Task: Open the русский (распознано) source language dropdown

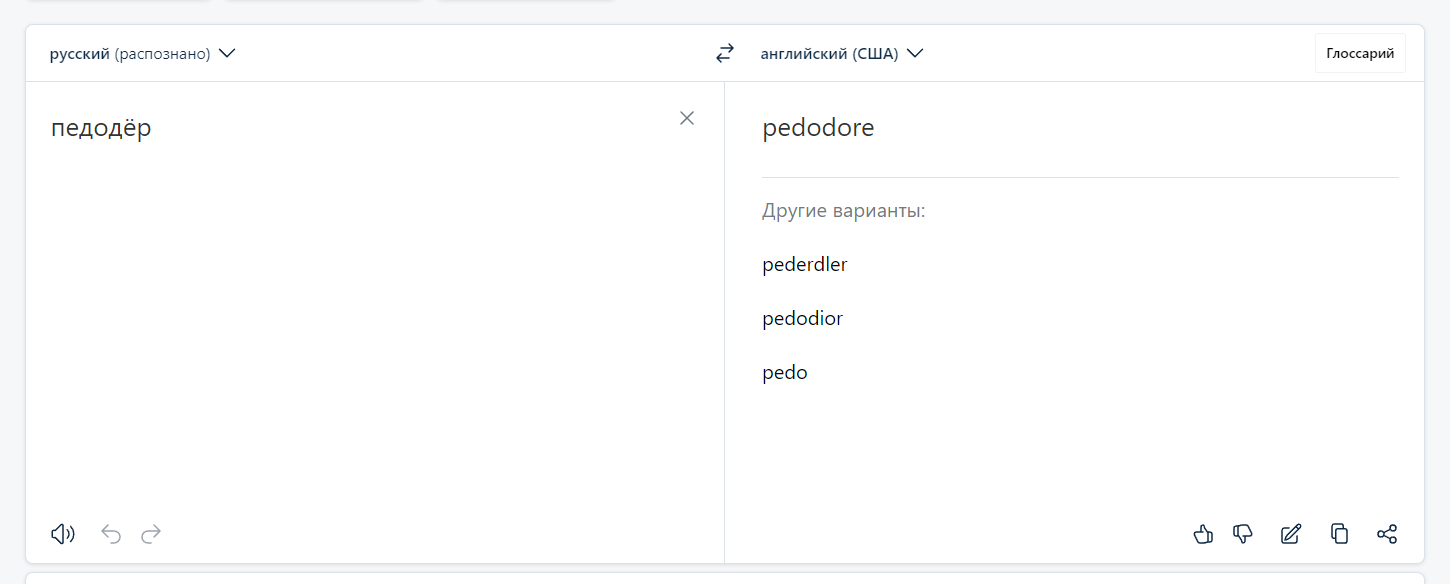Action: click(x=142, y=54)
